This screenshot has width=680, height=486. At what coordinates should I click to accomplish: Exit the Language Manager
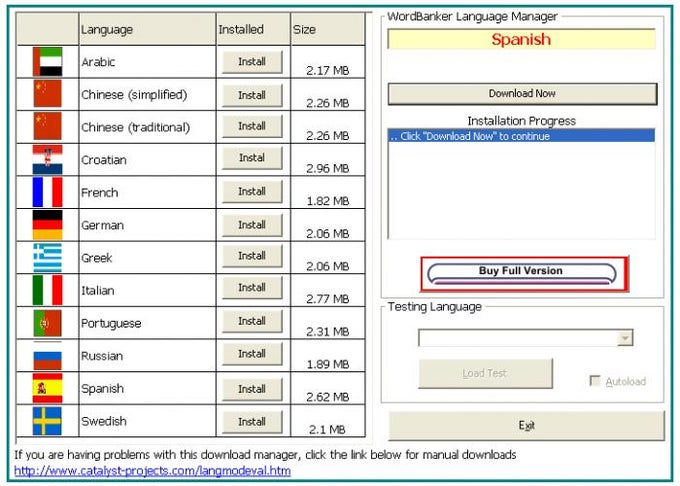[526, 426]
